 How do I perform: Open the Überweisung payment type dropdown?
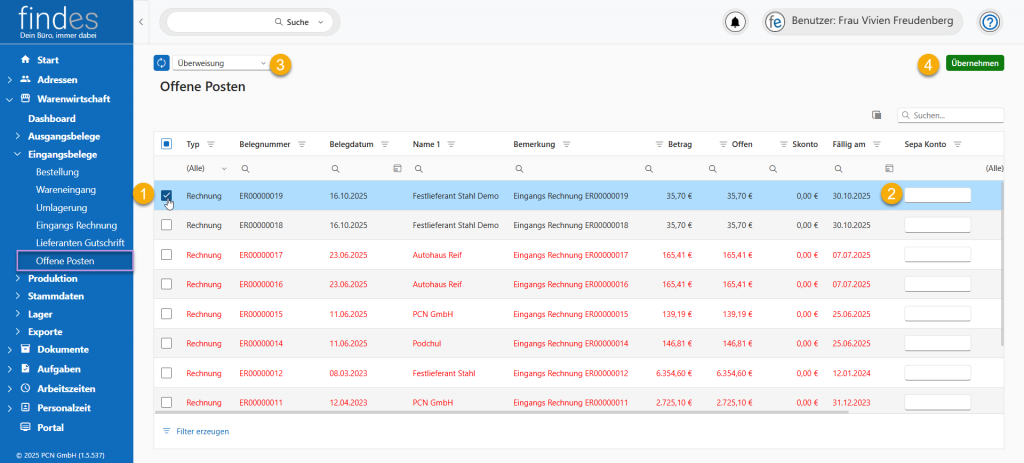(221, 63)
